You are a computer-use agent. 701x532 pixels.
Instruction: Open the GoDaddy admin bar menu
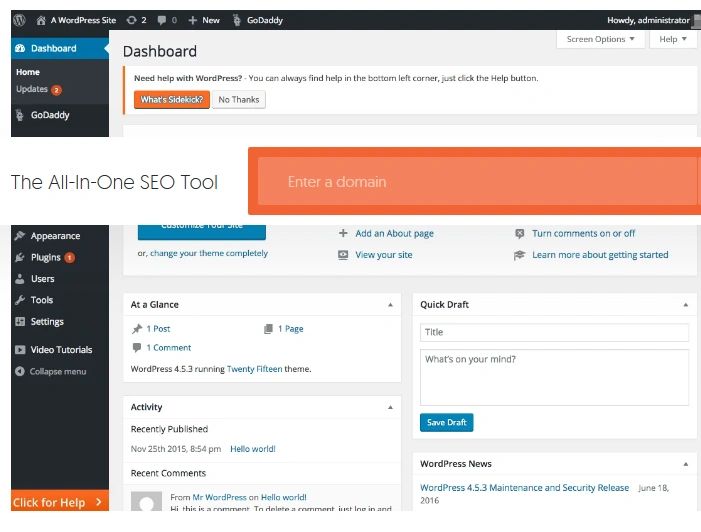click(258, 20)
